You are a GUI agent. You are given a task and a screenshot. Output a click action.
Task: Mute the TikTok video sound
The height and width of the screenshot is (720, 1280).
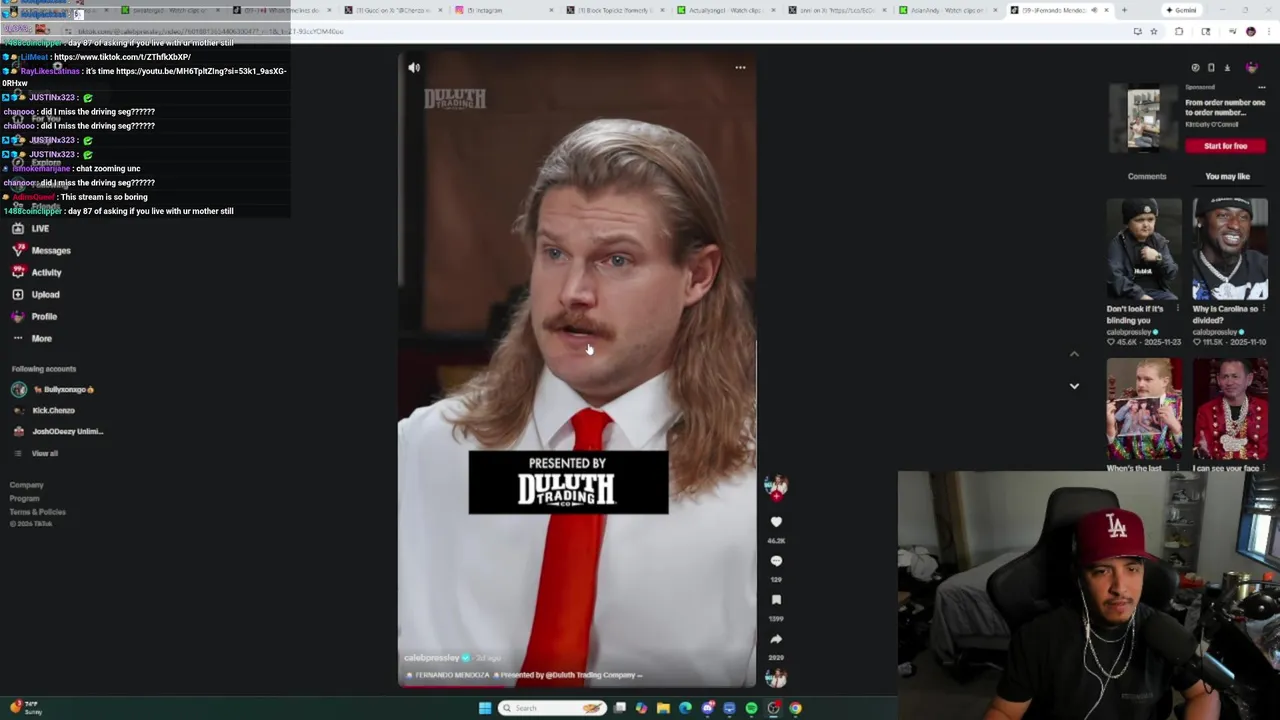(x=414, y=67)
